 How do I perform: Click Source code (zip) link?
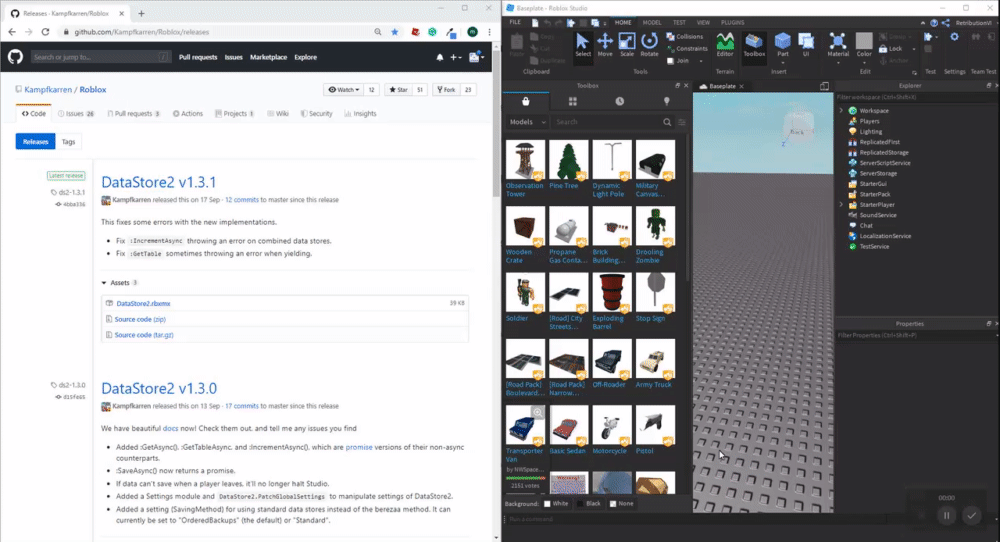[140, 319]
